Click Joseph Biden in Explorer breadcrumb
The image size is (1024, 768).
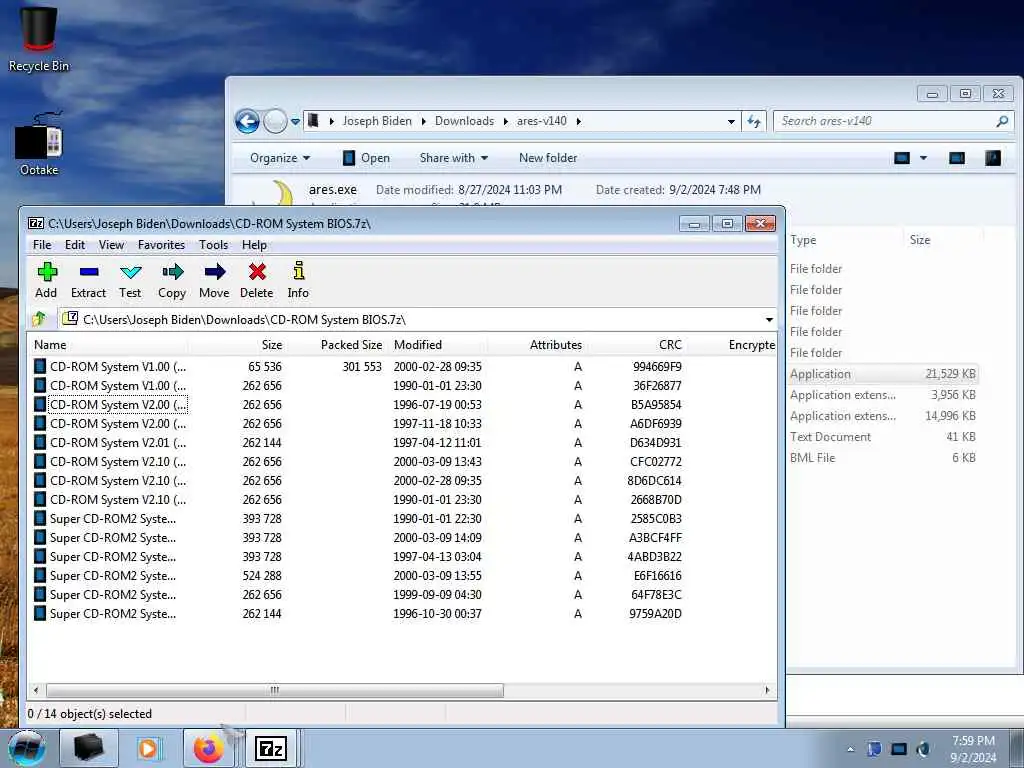[x=377, y=121]
